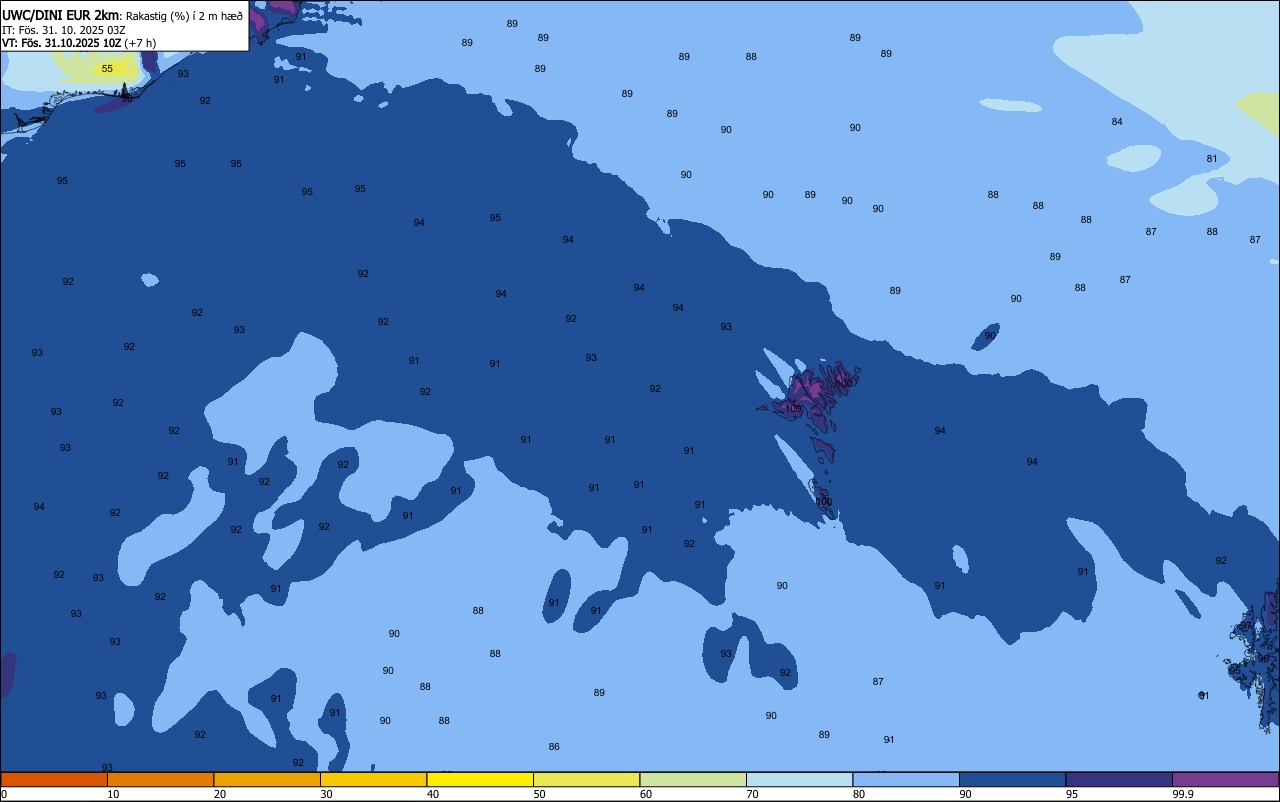Click the humidity value "55" on the map

(107, 69)
